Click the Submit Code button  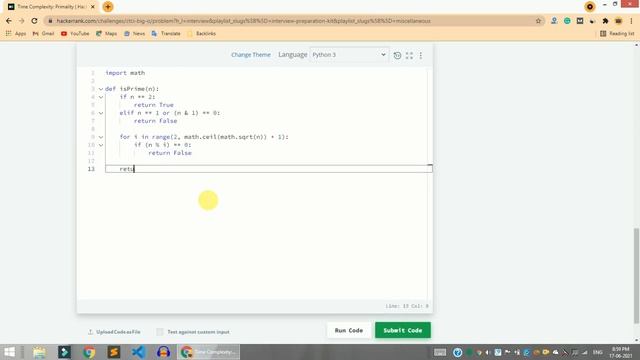tap(402, 330)
